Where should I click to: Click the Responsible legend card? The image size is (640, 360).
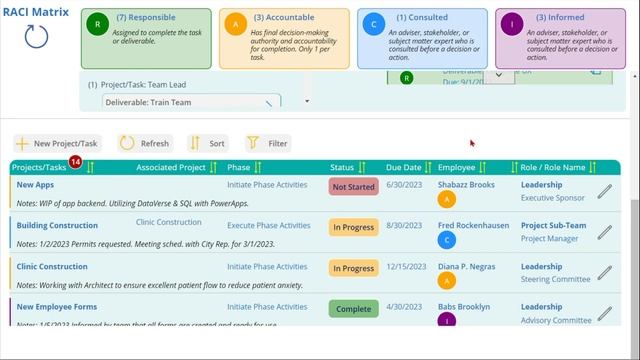[146, 39]
